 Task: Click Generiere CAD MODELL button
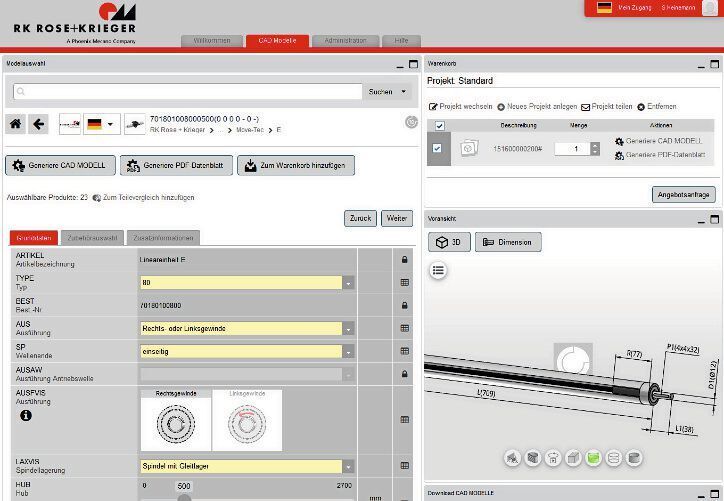60,165
